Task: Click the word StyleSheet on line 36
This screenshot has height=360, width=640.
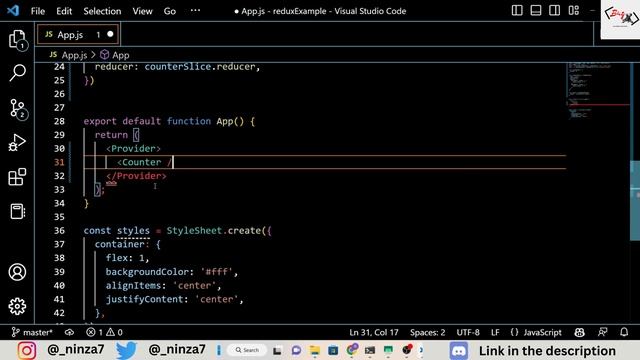Action: (x=194, y=231)
